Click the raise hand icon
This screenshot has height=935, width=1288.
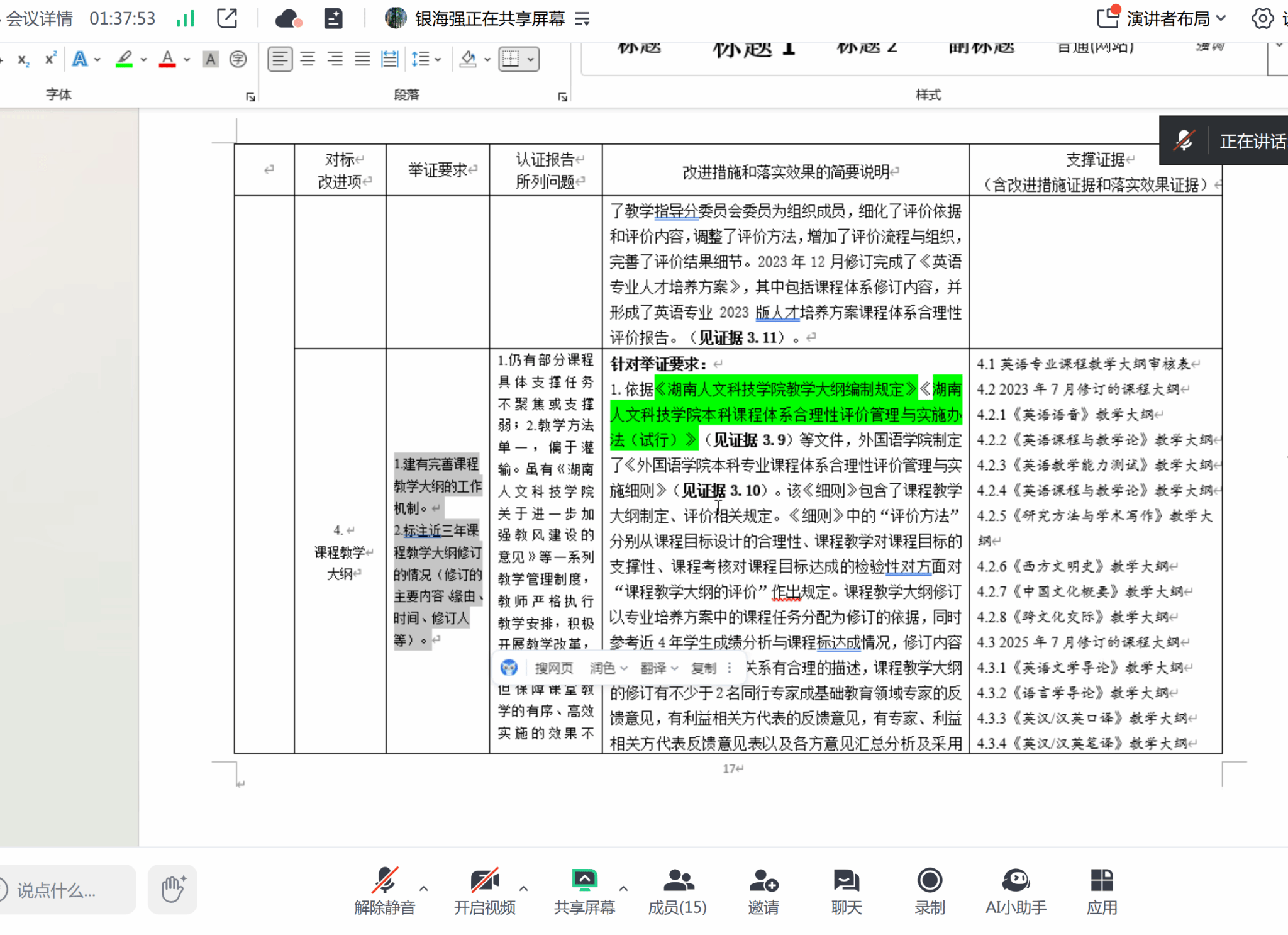click(172, 888)
